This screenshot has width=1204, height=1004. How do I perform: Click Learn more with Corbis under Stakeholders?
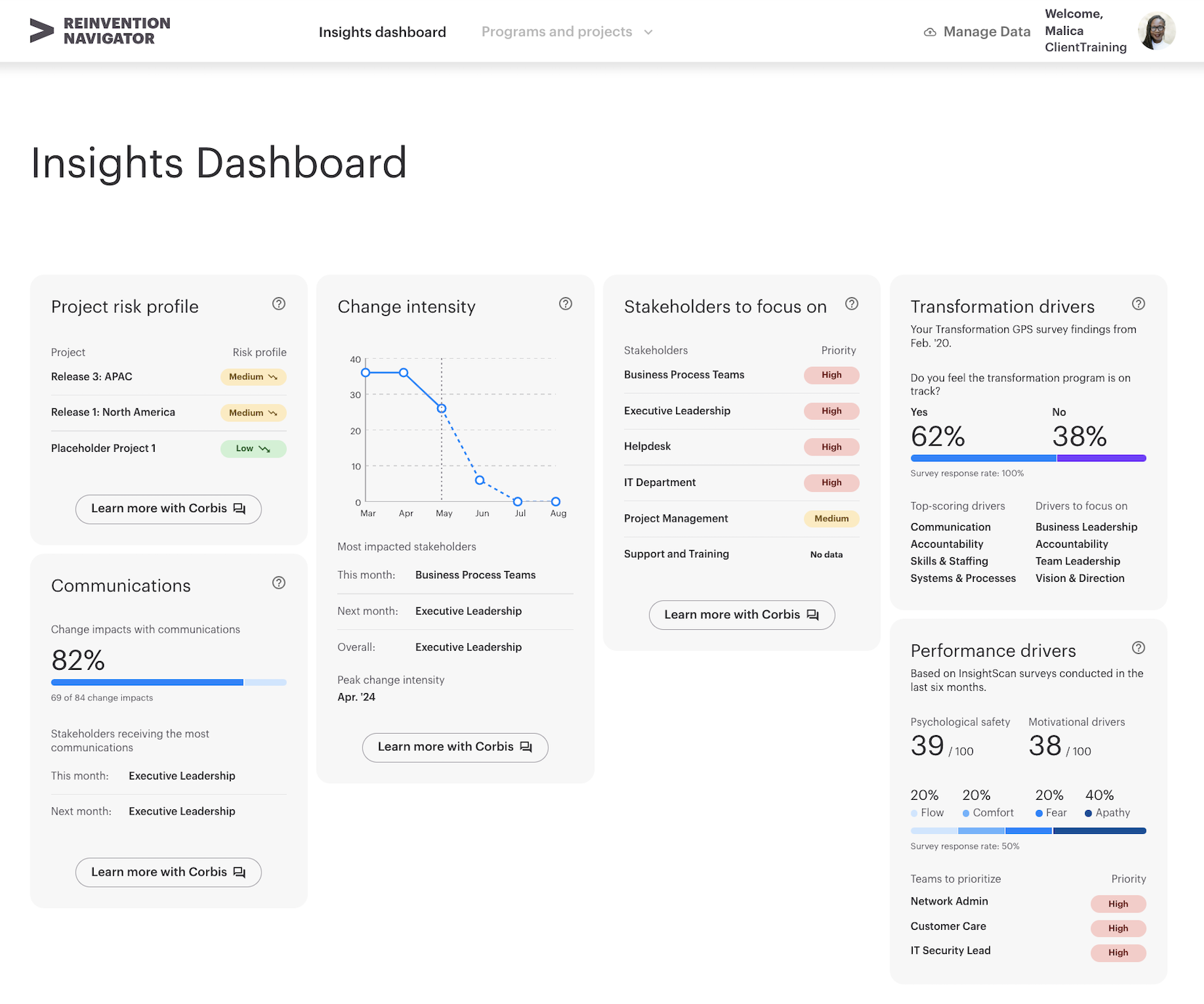click(x=741, y=614)
